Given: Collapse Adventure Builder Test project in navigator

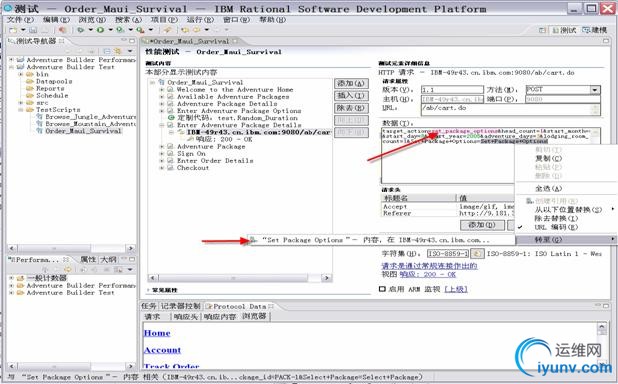Looking at the screenshot, I should (x=11, y=67).
